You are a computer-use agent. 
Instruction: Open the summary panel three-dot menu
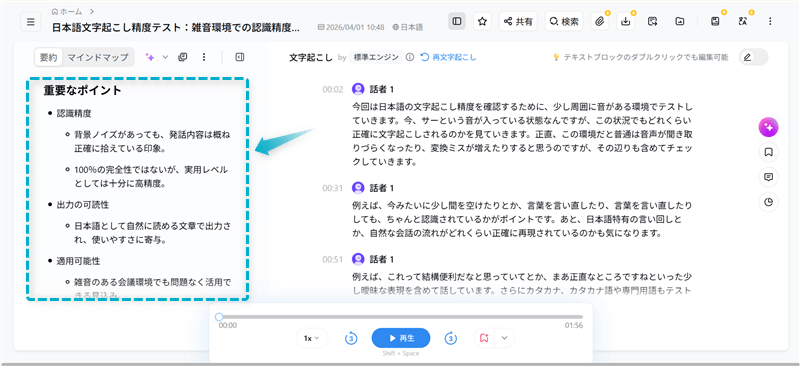204,57
